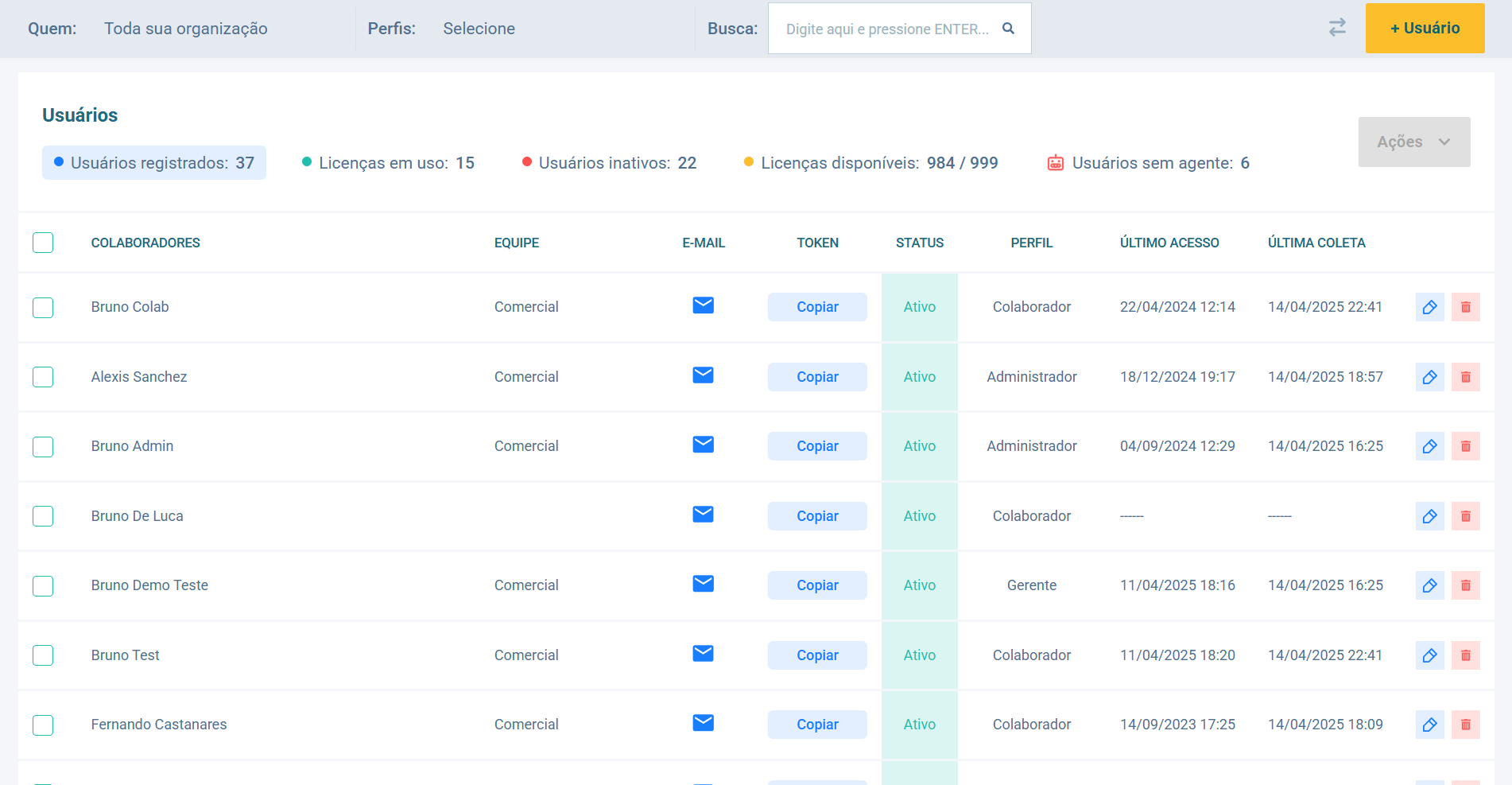Select the Usuários registrados filter
This screenshot has height=785, width=1512.
(x=154, y=163)
